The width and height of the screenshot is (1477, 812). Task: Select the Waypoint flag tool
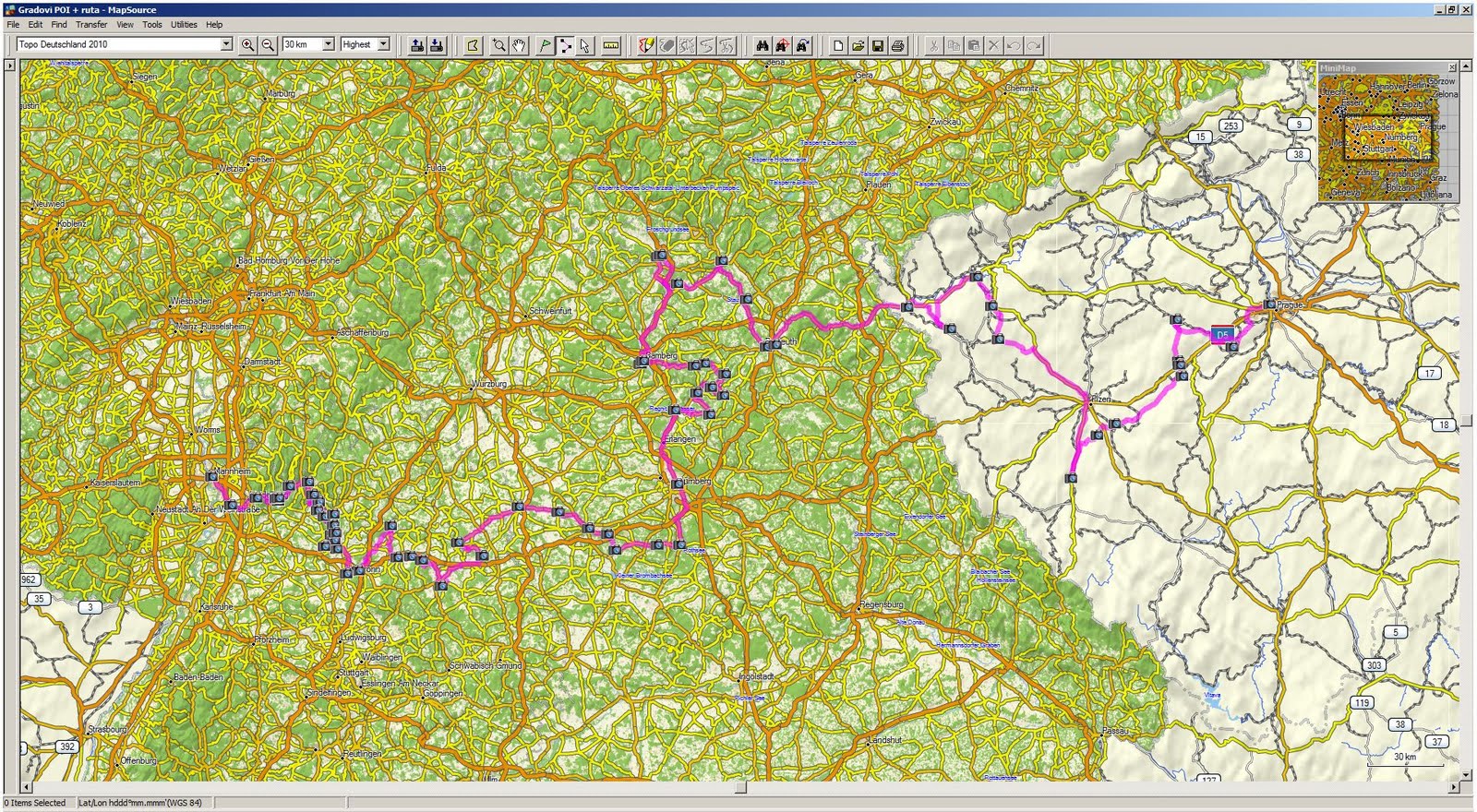545,44
